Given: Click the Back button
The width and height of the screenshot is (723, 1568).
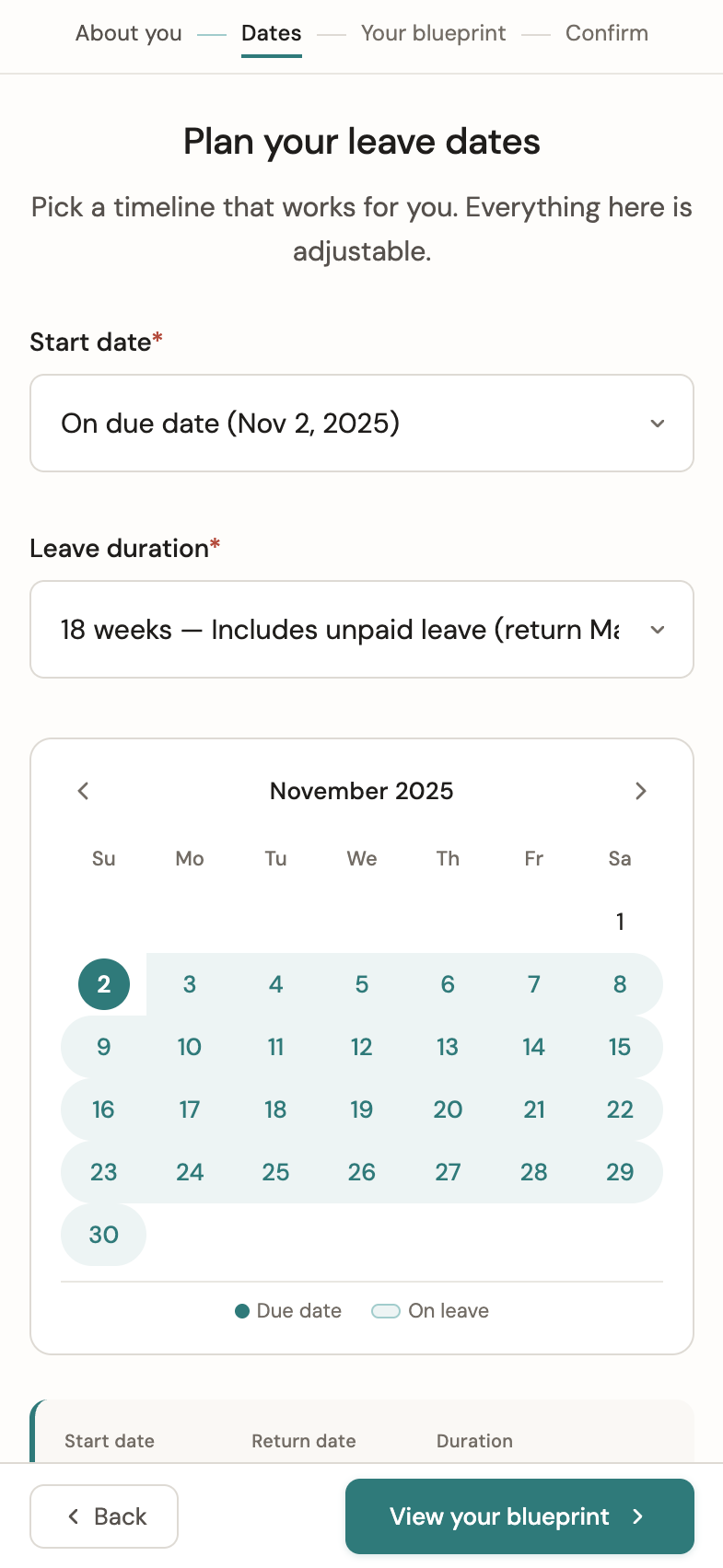Looking at the screenshot, I should coord(103,1516).
